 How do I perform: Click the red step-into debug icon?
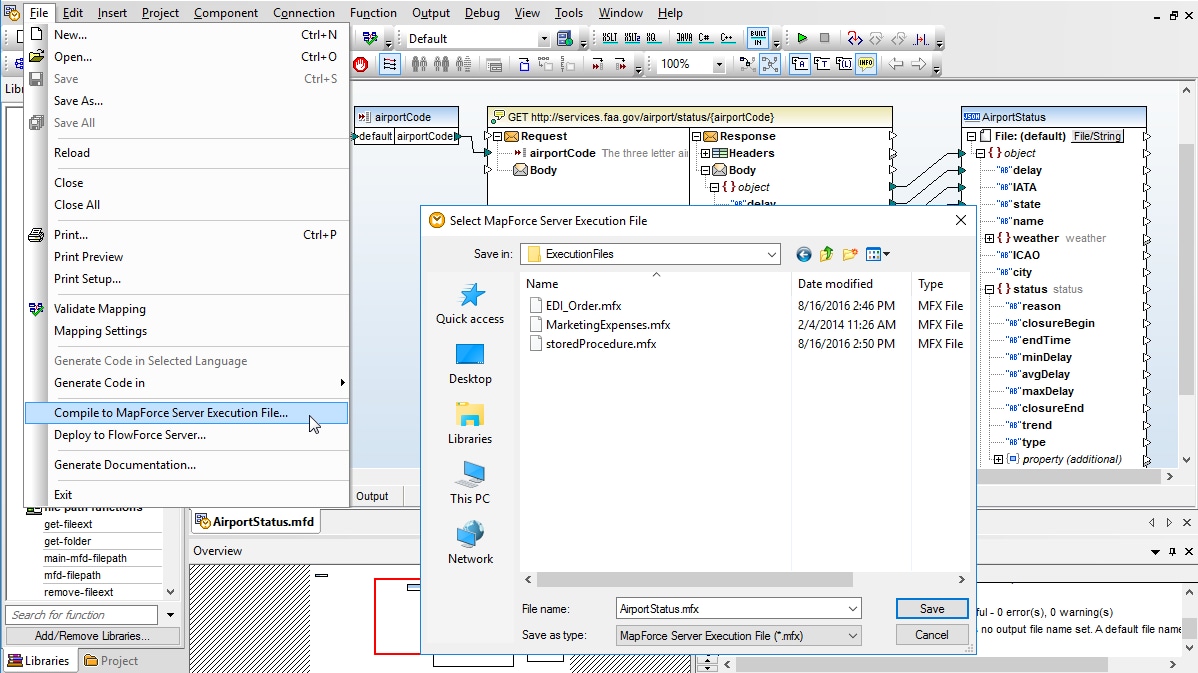pyautogui.click(x=854, y=38)
